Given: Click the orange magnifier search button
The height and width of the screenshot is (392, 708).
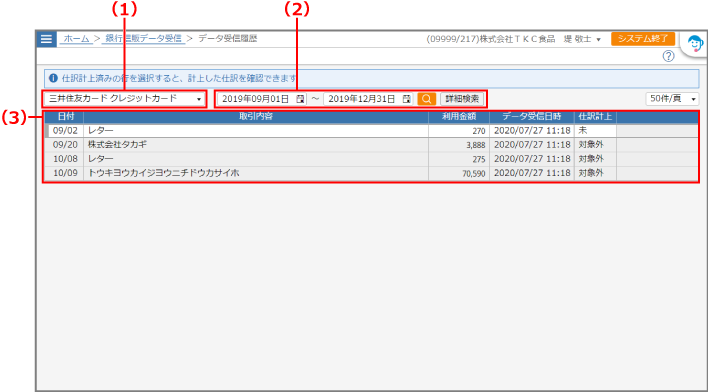Looking at the screenshot, I should pos(427,99).
